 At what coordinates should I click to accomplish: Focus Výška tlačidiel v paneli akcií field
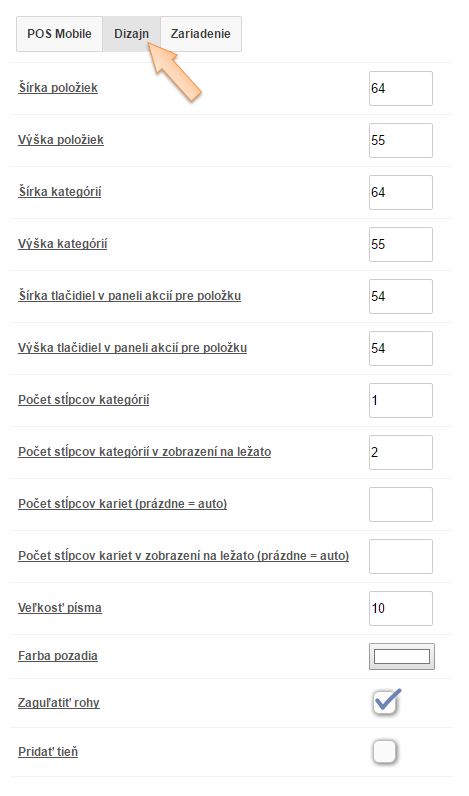[x=400, y=348]
